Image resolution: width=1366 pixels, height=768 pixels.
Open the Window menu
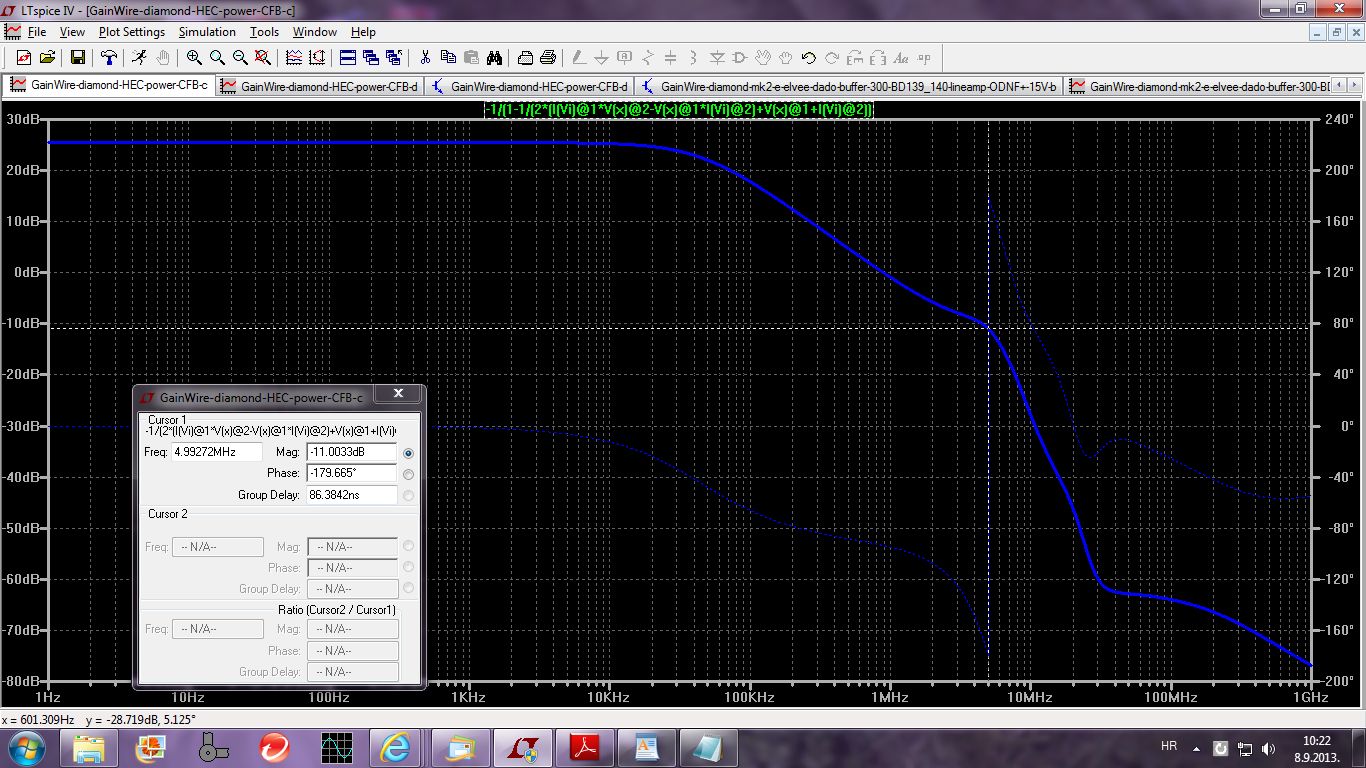point(315,32)
